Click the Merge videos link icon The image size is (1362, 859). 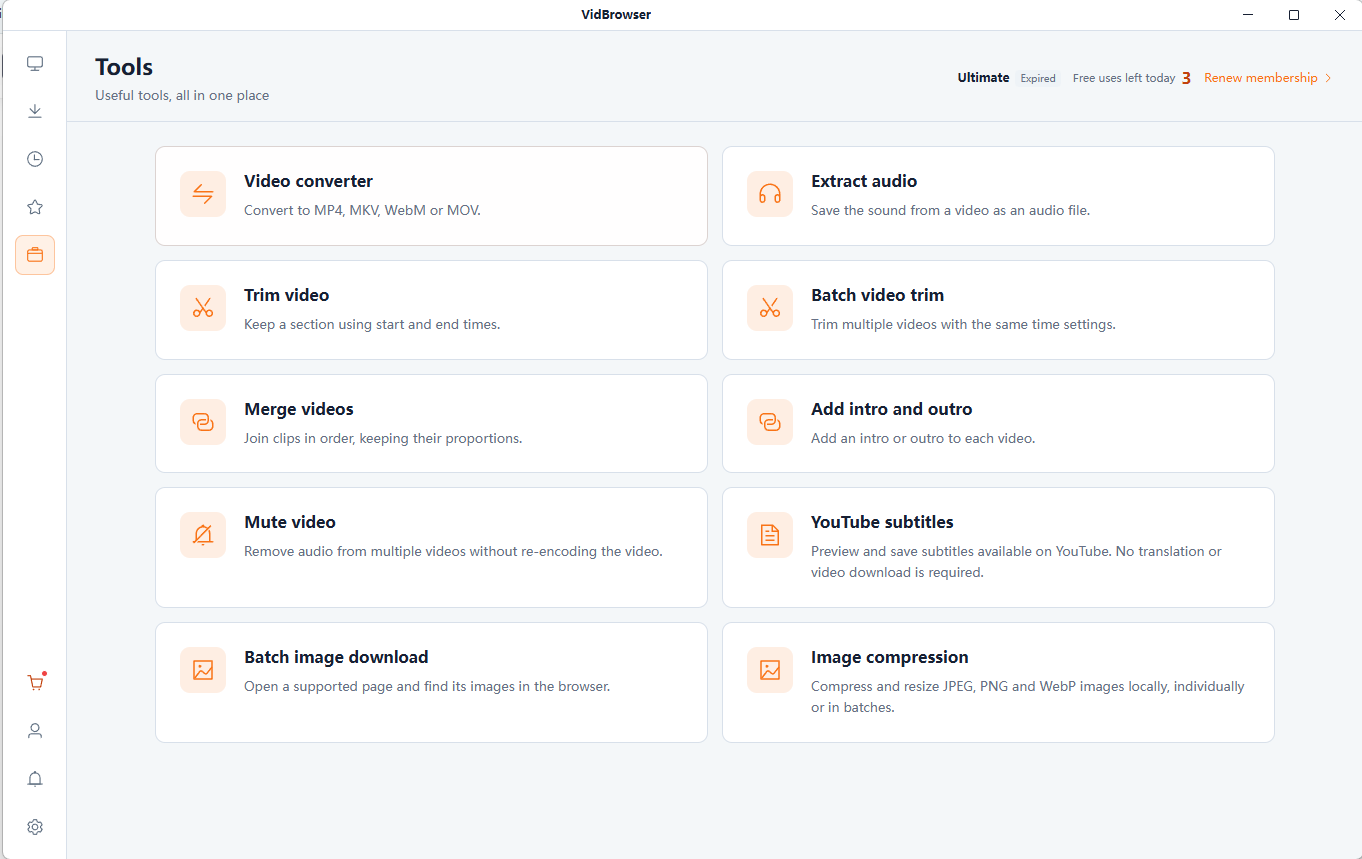(203, 422)
